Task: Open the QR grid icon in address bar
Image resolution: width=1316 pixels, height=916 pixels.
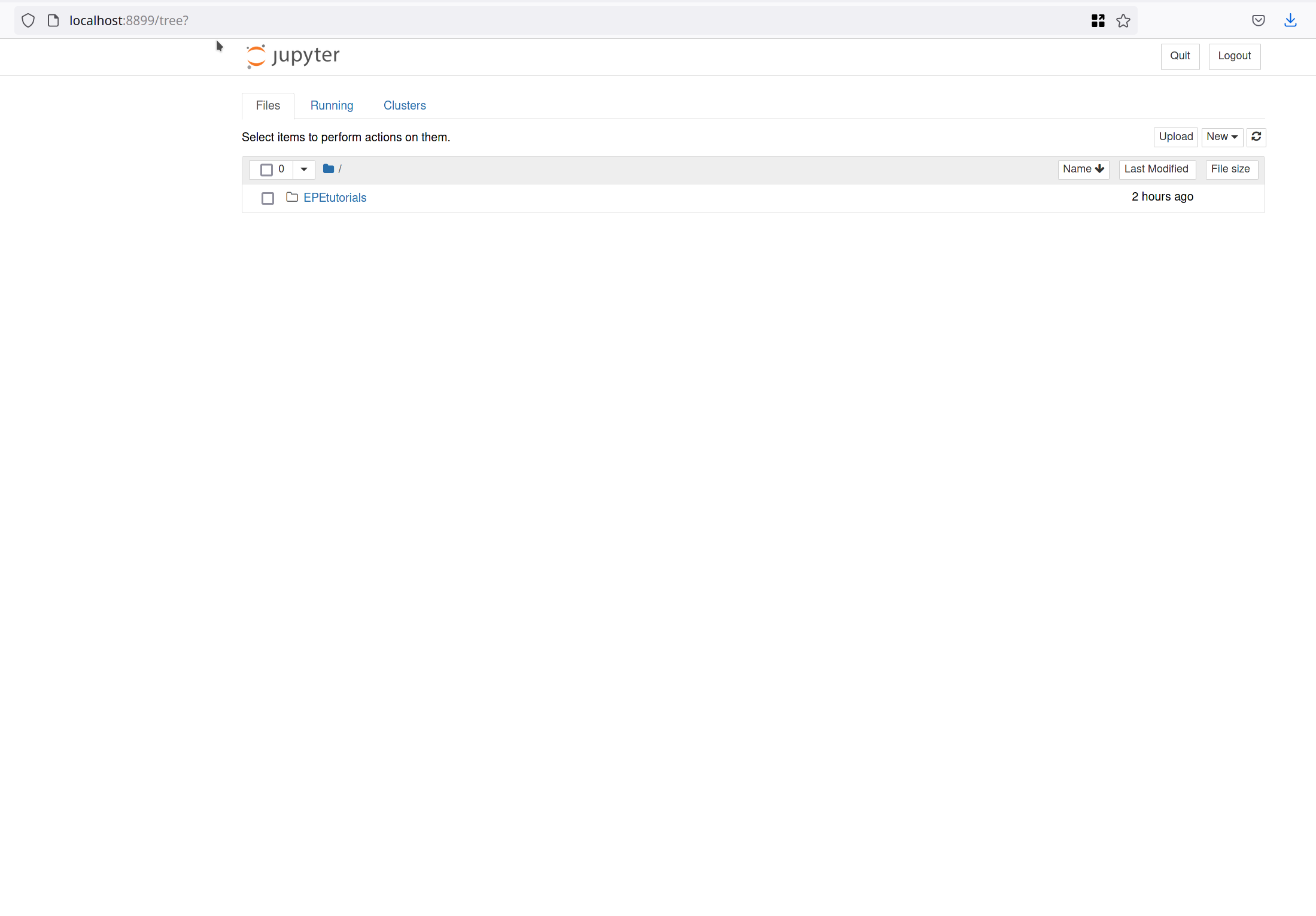Action: tap(1098, 21)
